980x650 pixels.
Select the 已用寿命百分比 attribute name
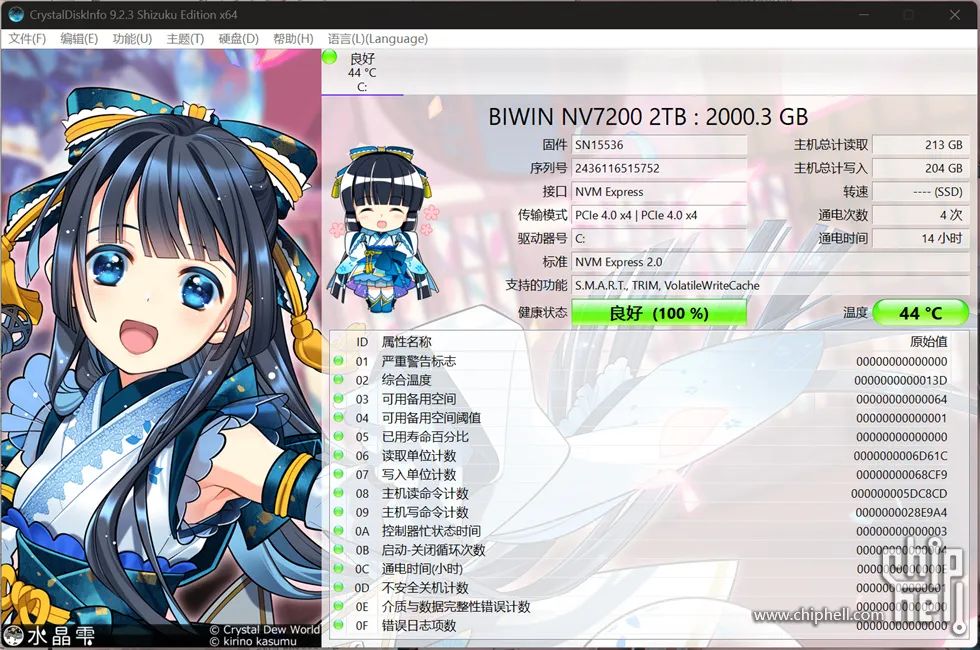(425, 437)
